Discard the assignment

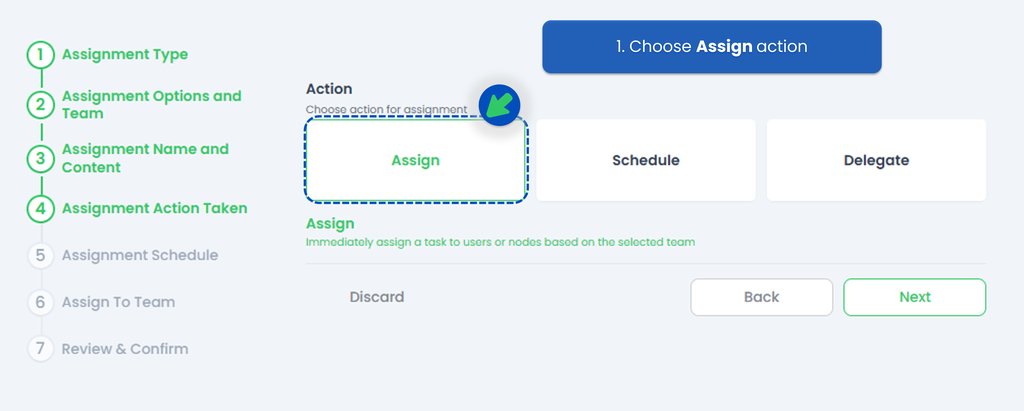(377, 297)
